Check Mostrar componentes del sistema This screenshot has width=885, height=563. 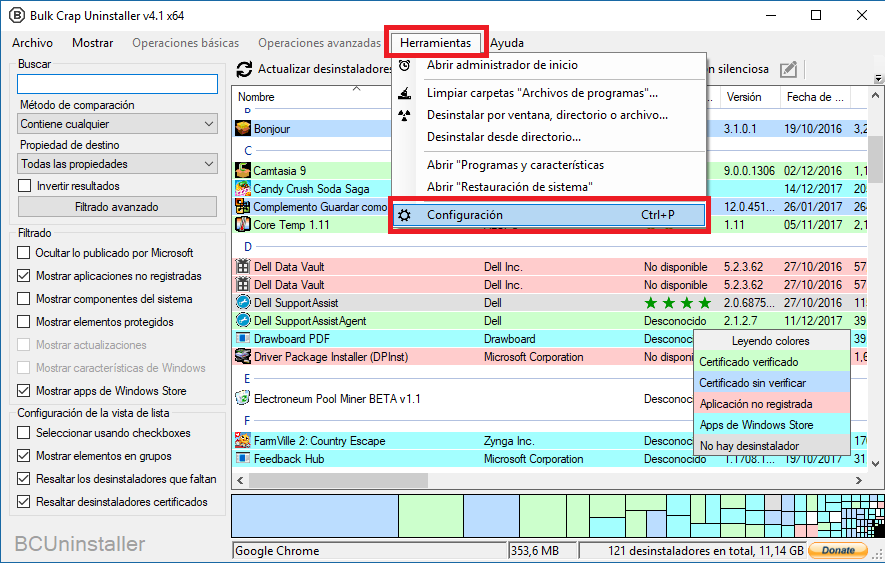coord(24,298)
